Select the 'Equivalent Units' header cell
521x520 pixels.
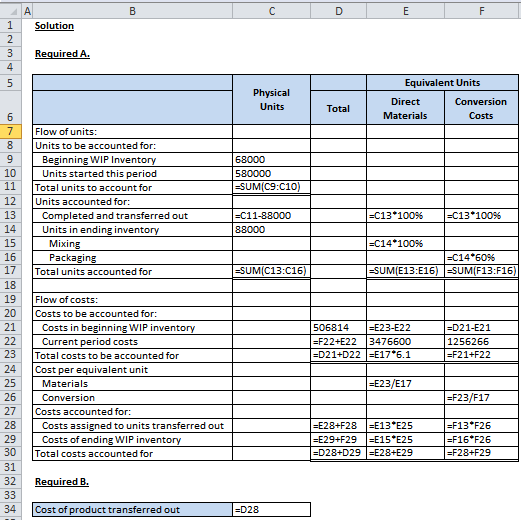point(442,83)
